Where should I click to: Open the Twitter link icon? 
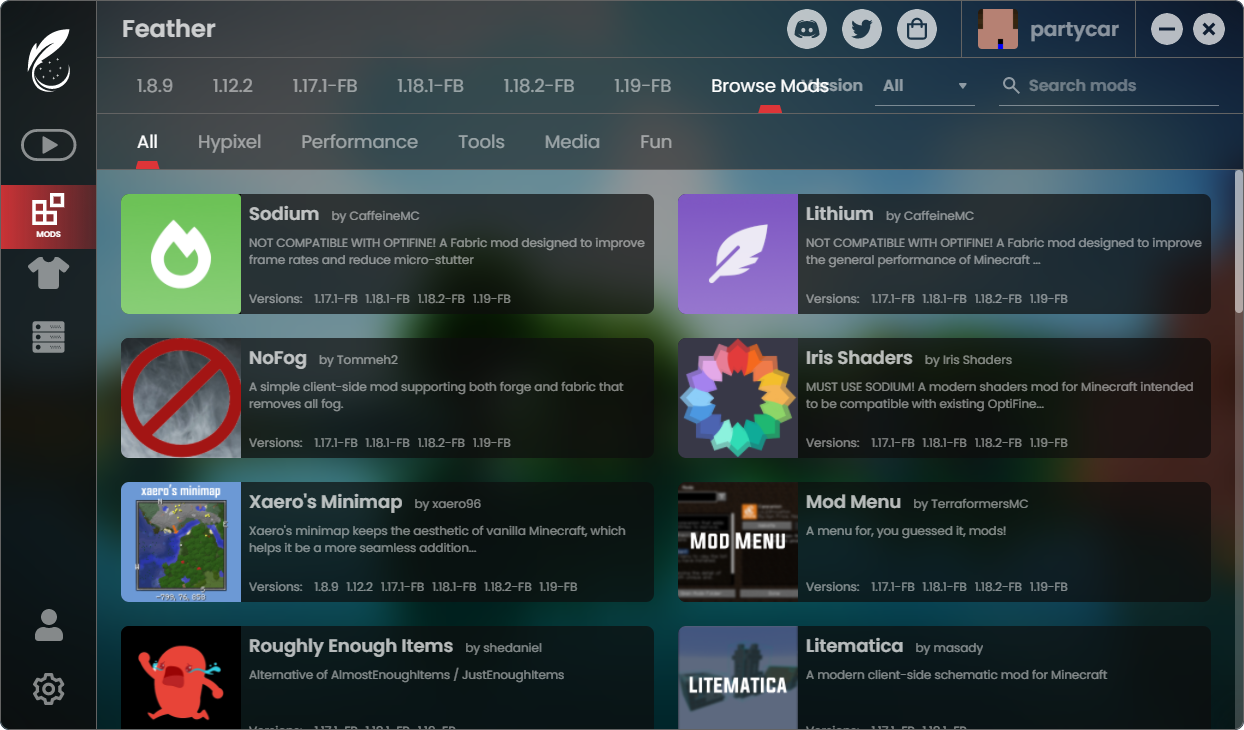pos(862,29)
